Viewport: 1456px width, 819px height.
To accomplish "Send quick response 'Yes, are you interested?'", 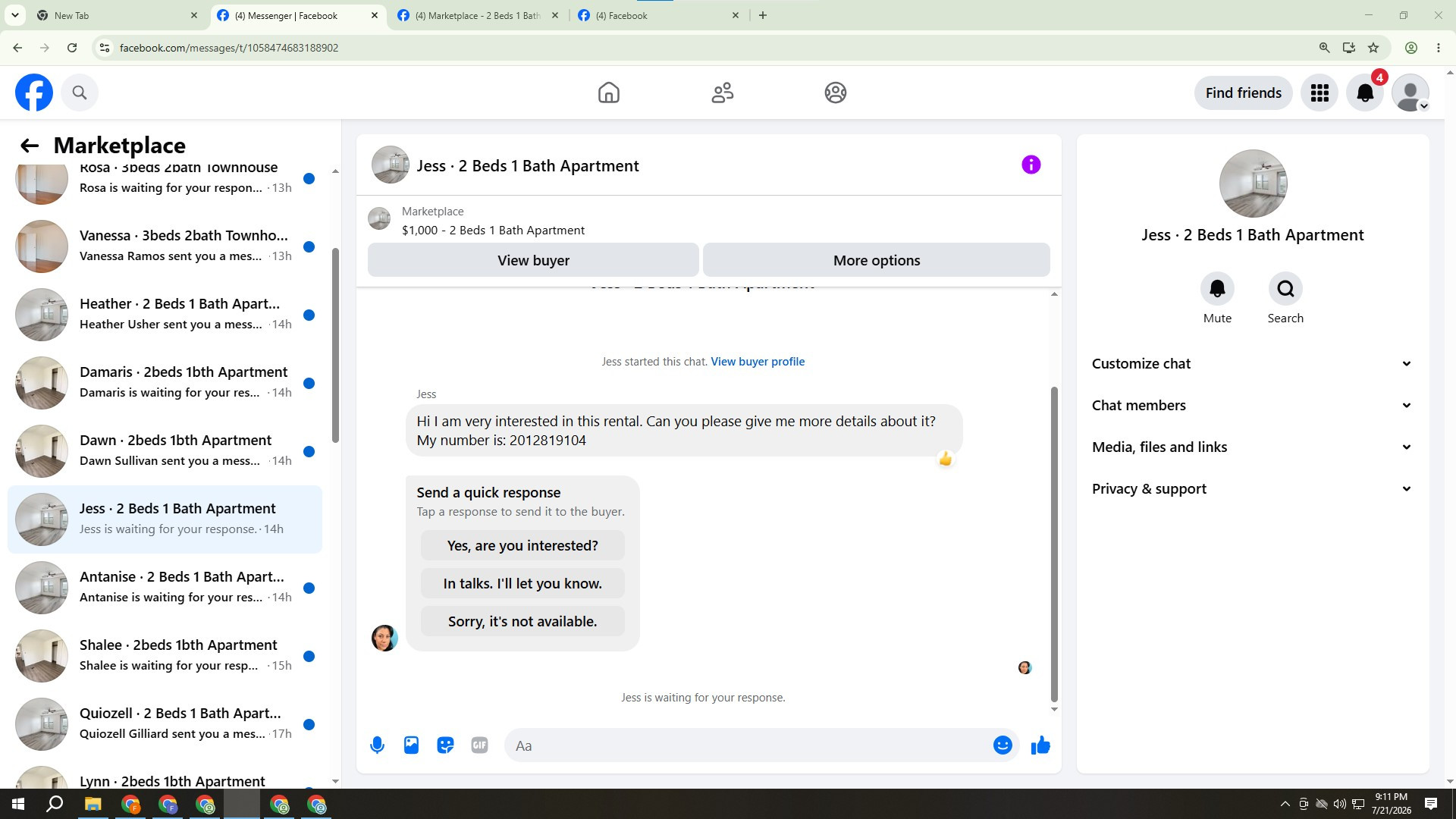I will click(522, 546).
